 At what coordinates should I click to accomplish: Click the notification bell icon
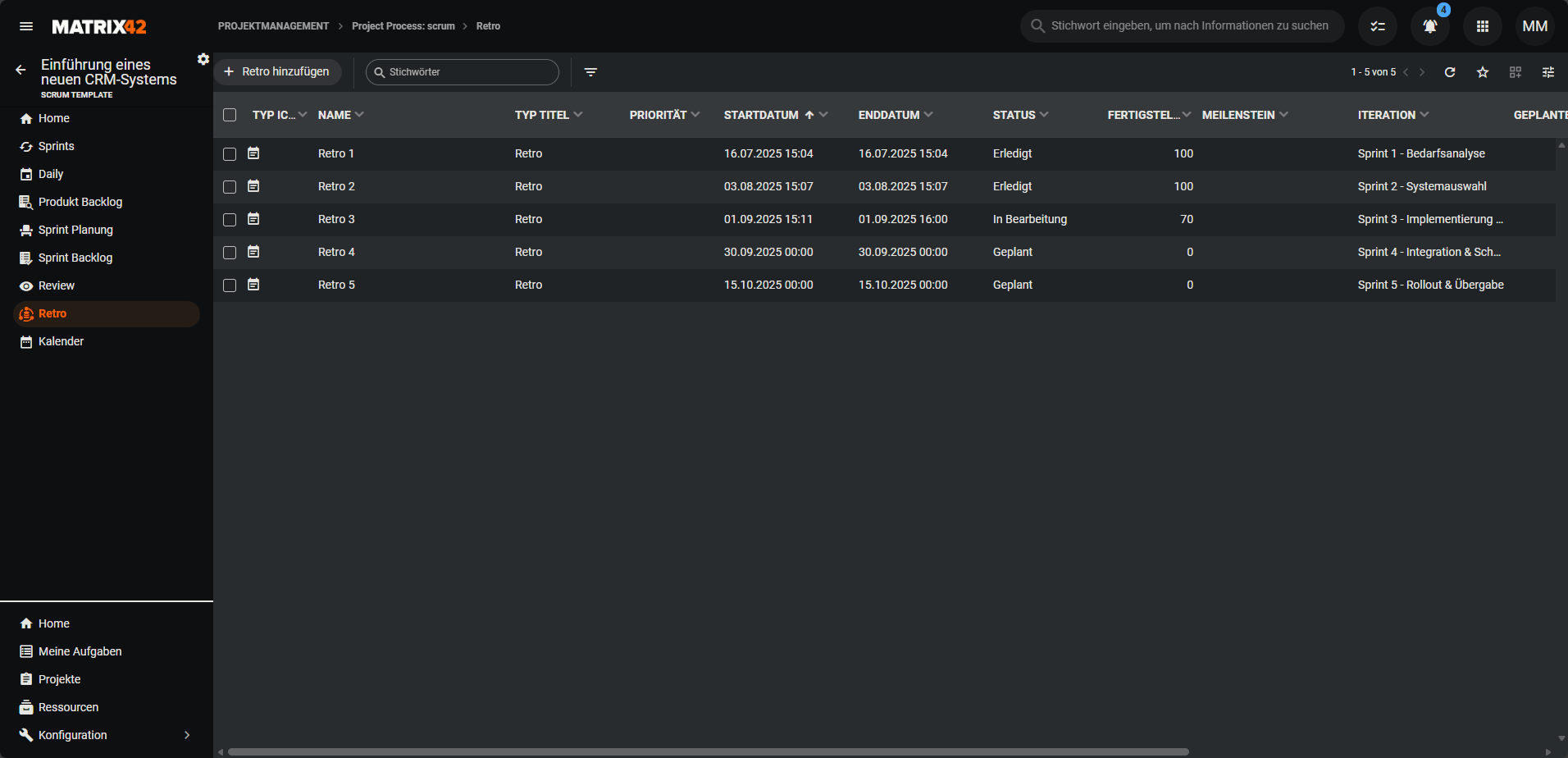(x=1429, y=26)
